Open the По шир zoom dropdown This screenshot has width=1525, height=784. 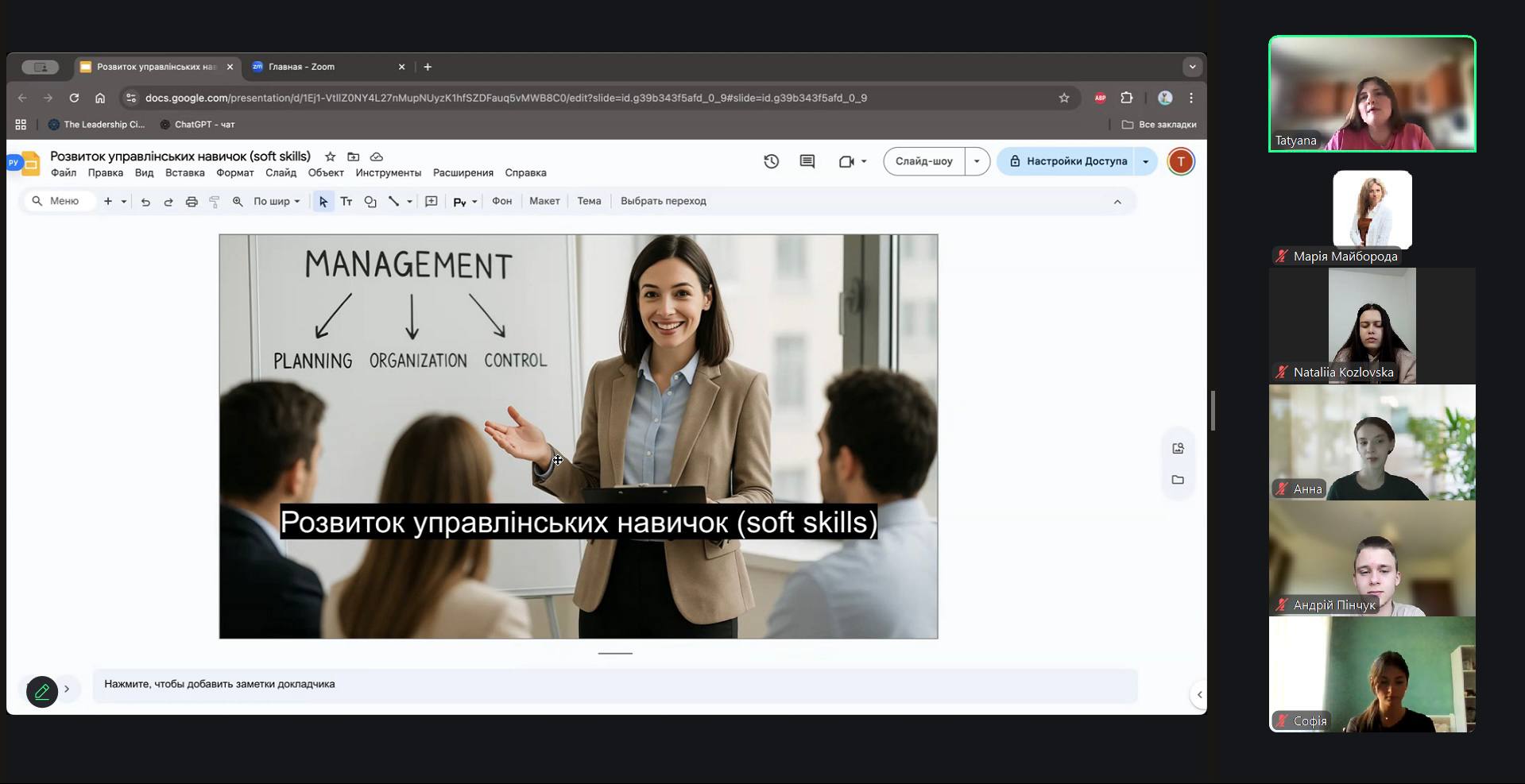coord(277,202)
